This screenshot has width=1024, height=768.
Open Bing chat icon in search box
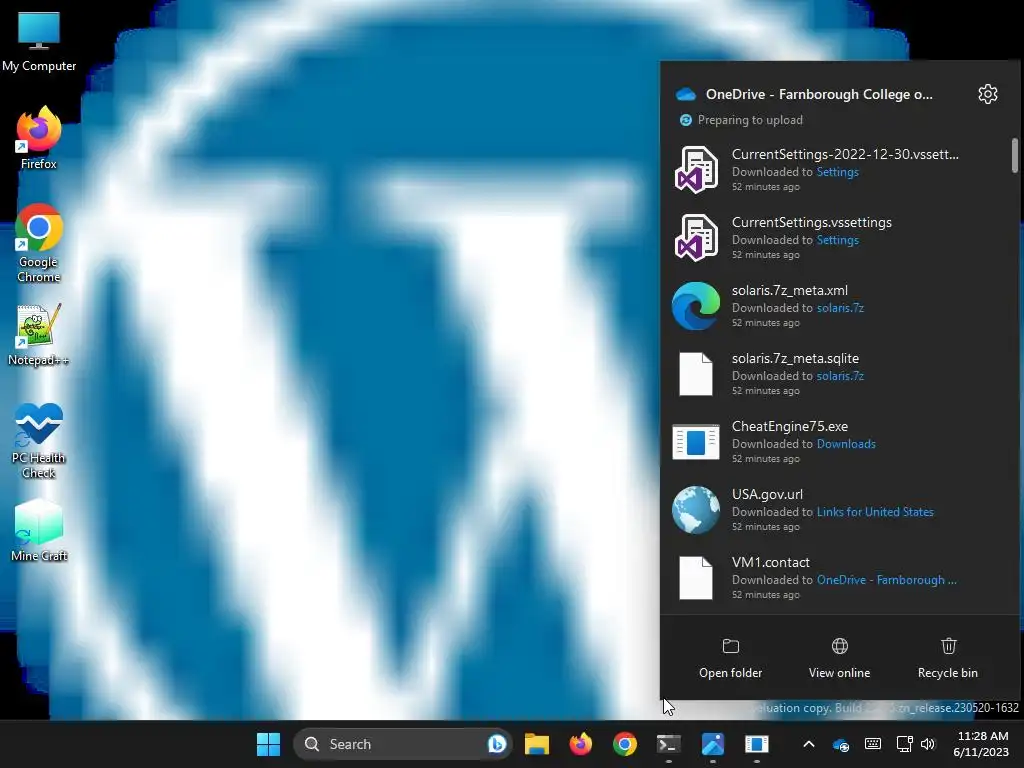click(x=497, y=744)
